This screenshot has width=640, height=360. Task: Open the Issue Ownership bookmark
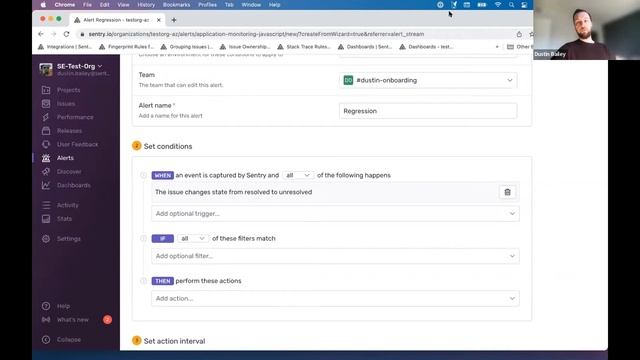(245, 47)
